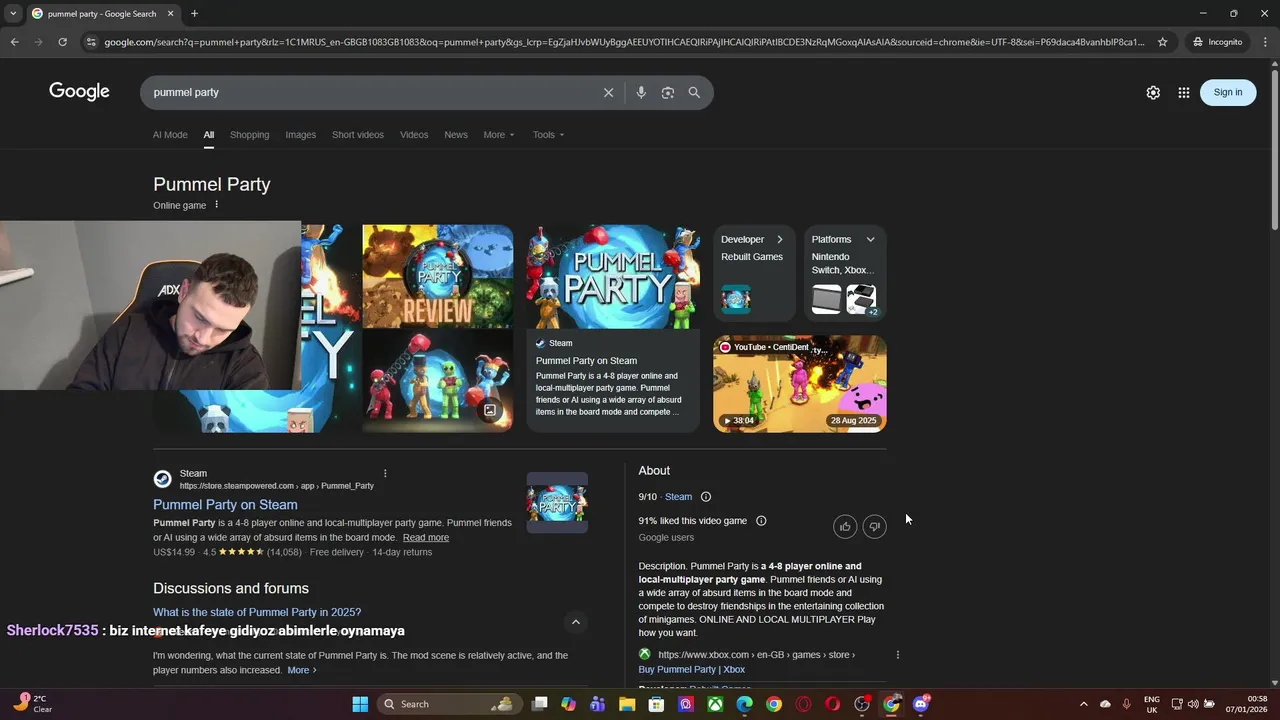Click the More link under discussion snippet
Screen dimensions: 1280x720
click(302, 670)
